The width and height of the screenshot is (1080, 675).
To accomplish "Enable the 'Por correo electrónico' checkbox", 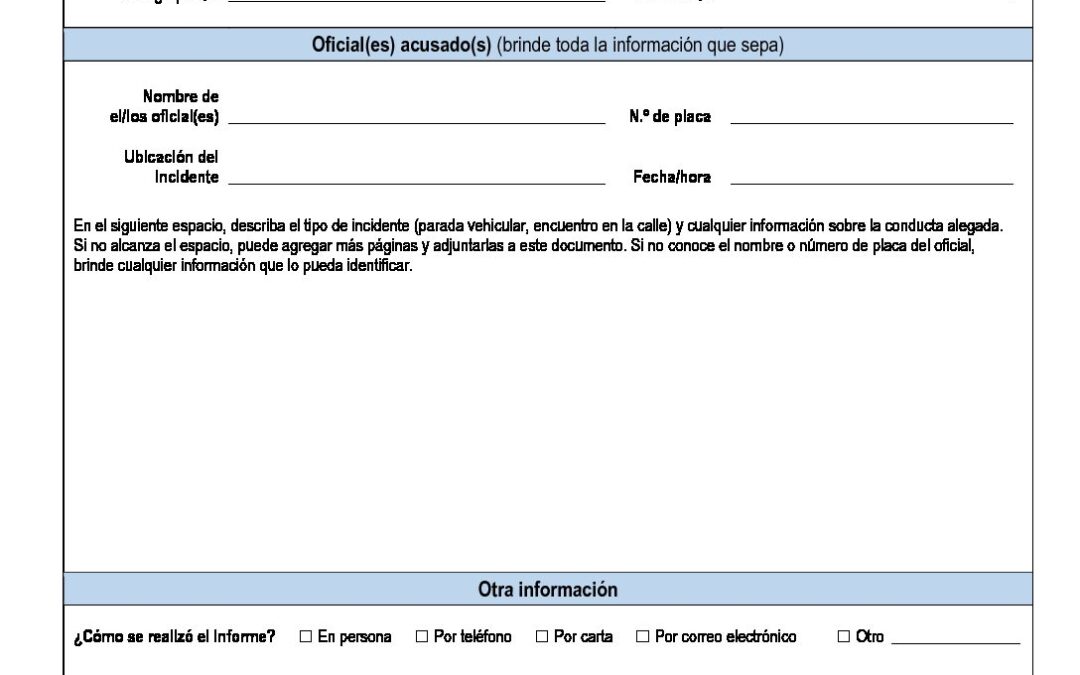I will pyautogui.click(x=643, y=637).
